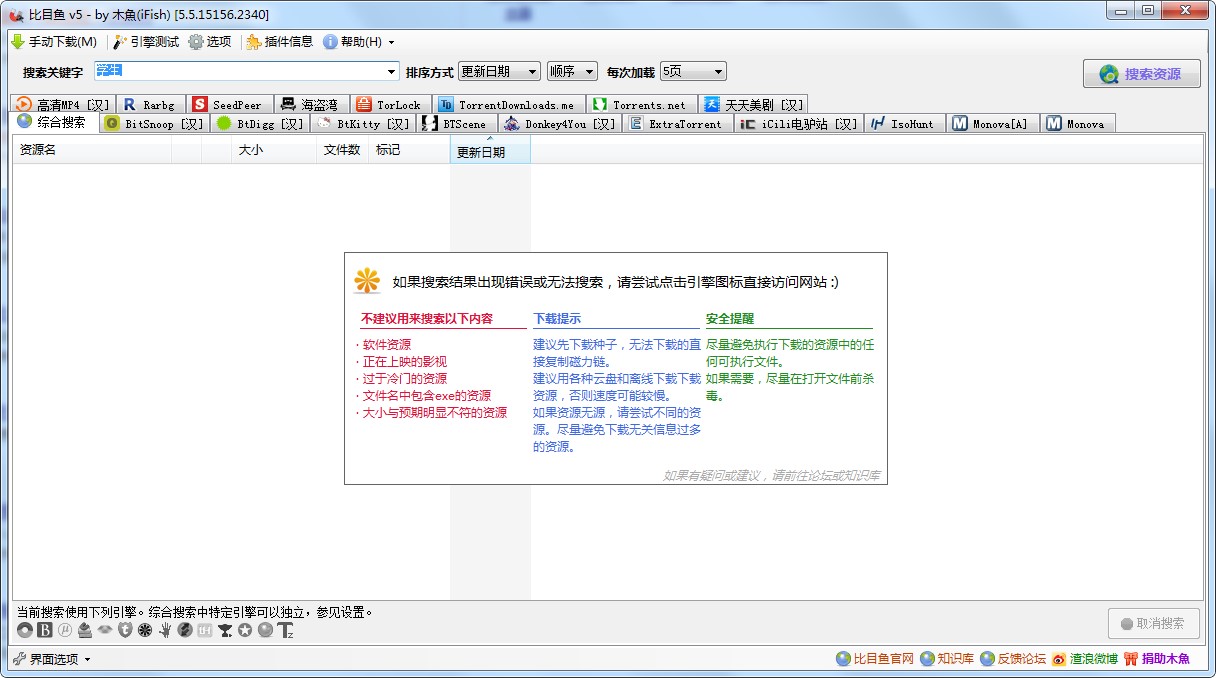The image size is (1216, 678).
Task: Open Manual Download (手动下载) menu
Action: 54,42
